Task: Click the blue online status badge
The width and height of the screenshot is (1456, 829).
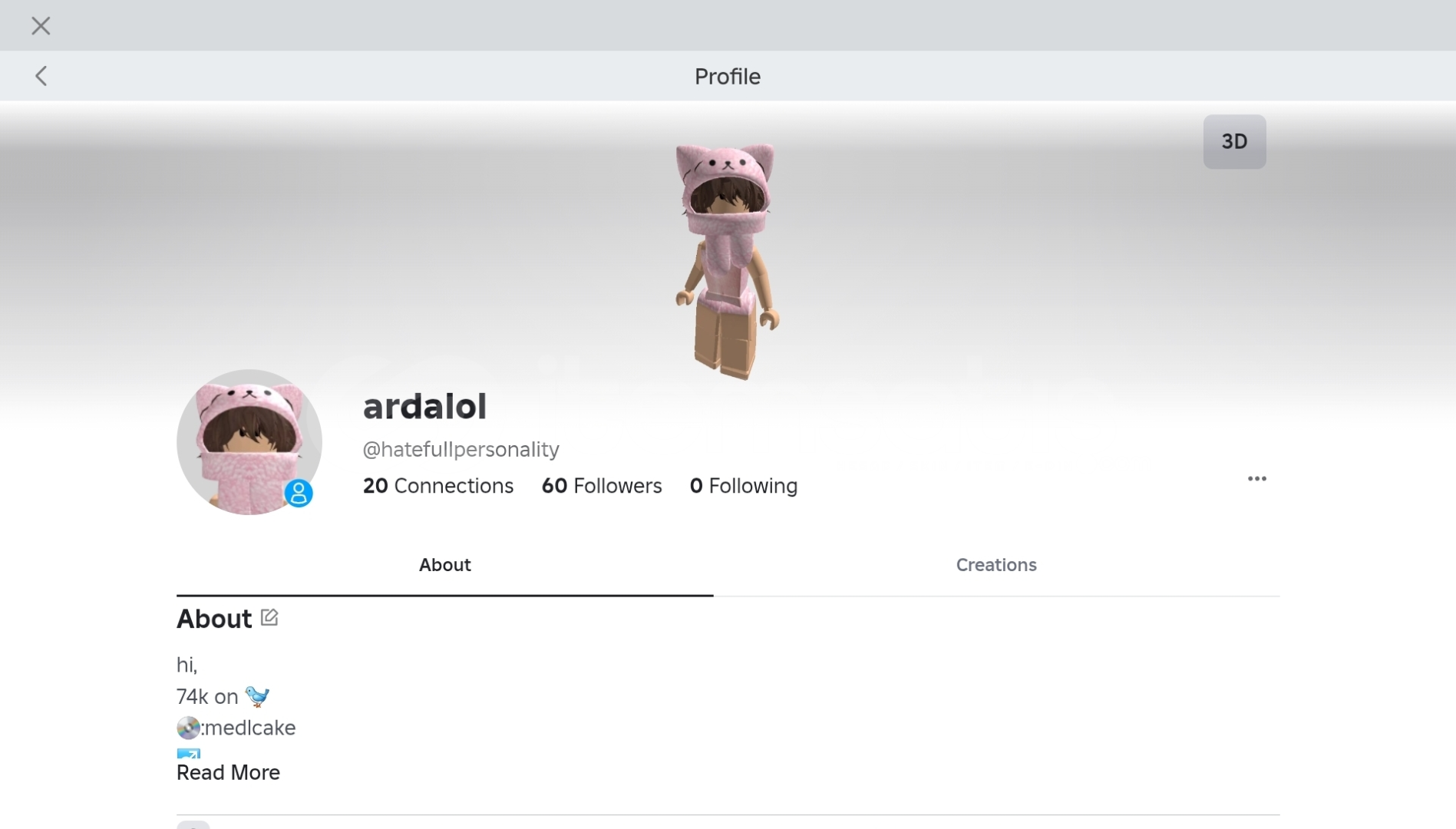Action: (299, 493)
